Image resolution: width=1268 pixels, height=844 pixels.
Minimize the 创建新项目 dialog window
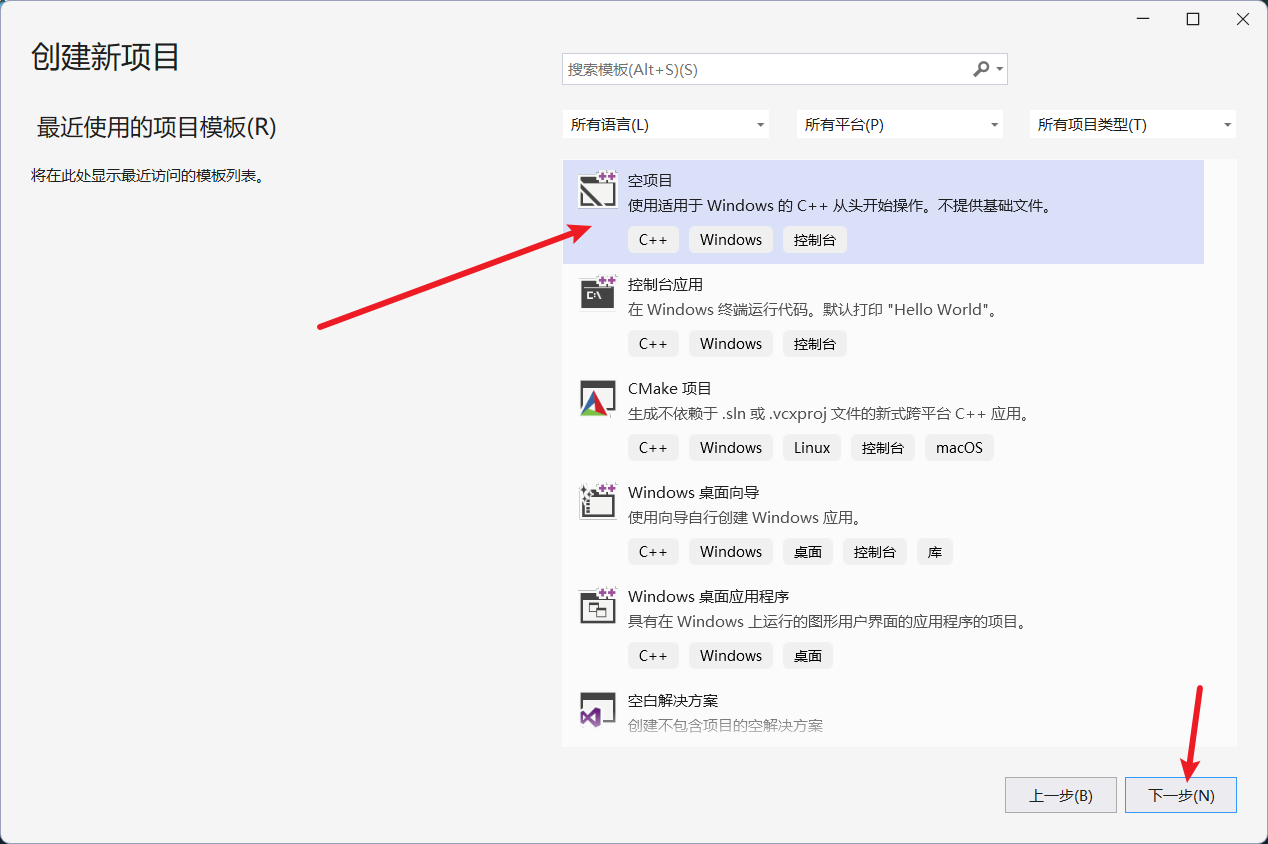(x=1143, y=19)
